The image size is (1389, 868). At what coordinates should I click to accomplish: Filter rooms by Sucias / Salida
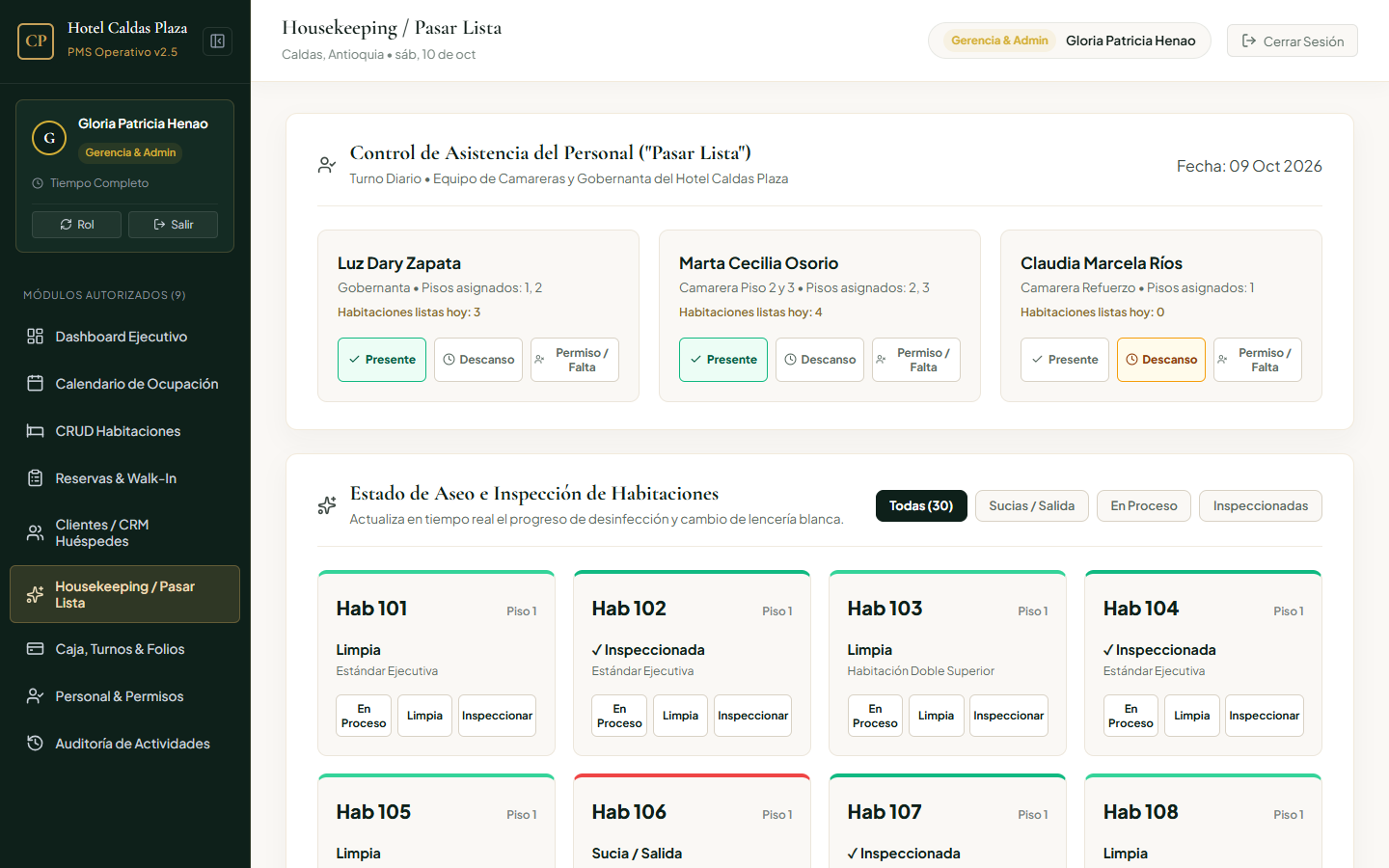point(1032,506)
